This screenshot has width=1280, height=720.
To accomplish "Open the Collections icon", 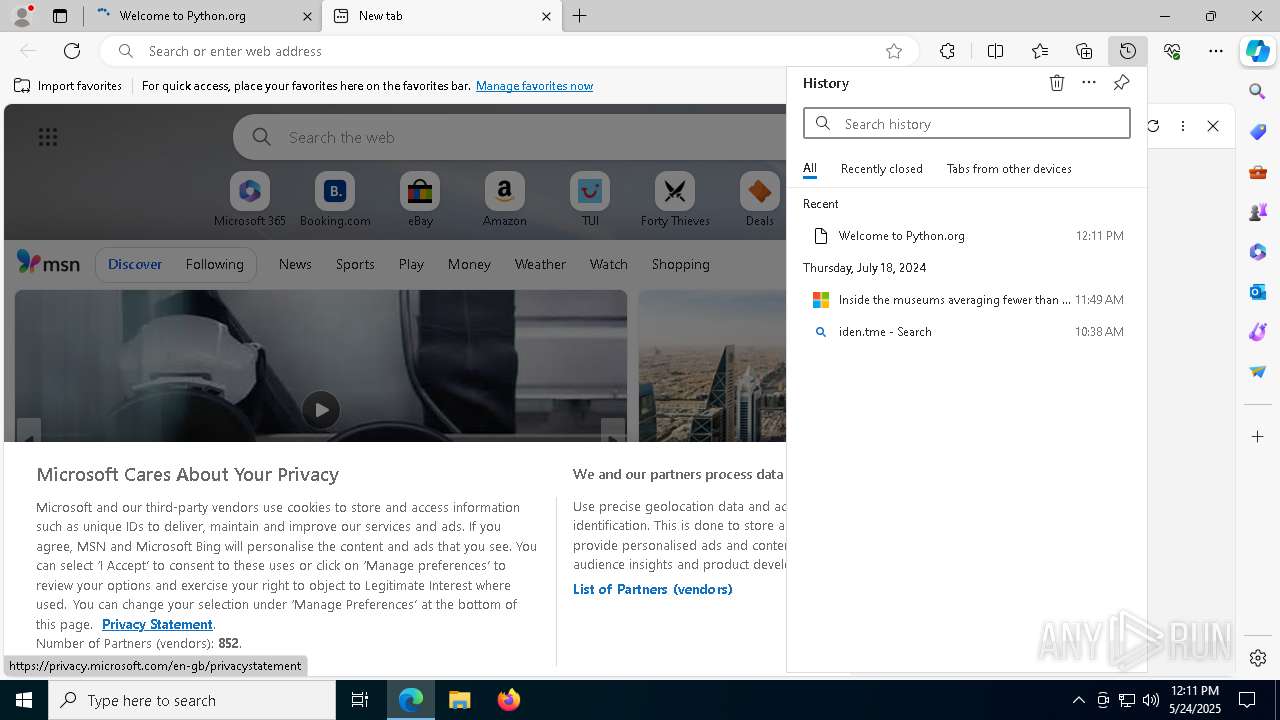I will pyautogui.click(x=1084, y=51).
